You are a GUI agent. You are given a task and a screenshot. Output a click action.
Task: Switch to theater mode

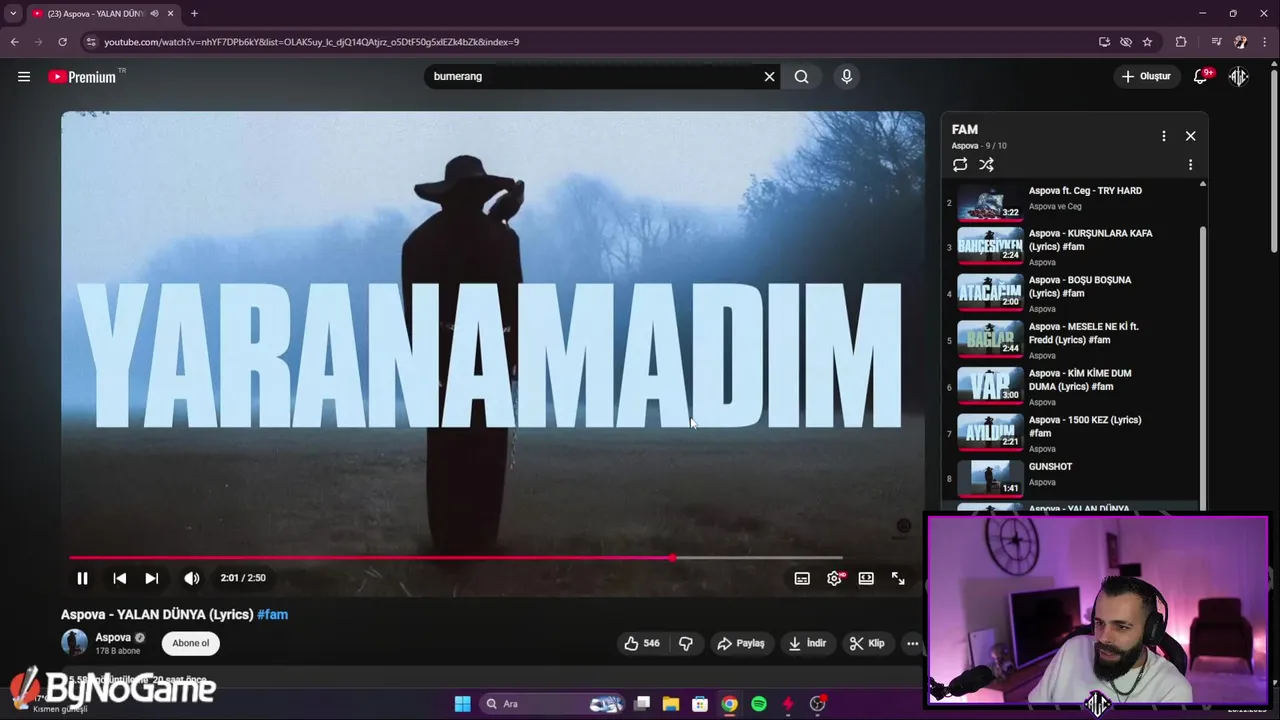pyautogui.click(x=866, y=578)
